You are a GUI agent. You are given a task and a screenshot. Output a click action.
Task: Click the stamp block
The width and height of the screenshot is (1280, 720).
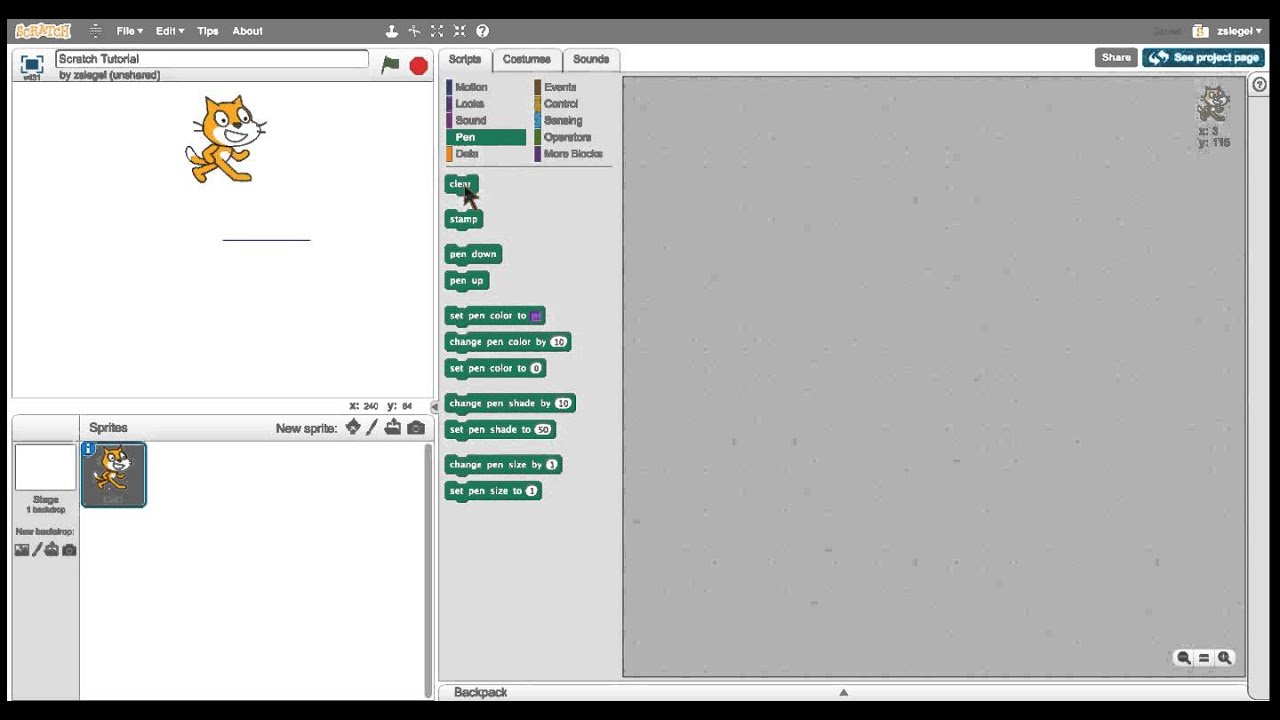click(x=464, y=219)
